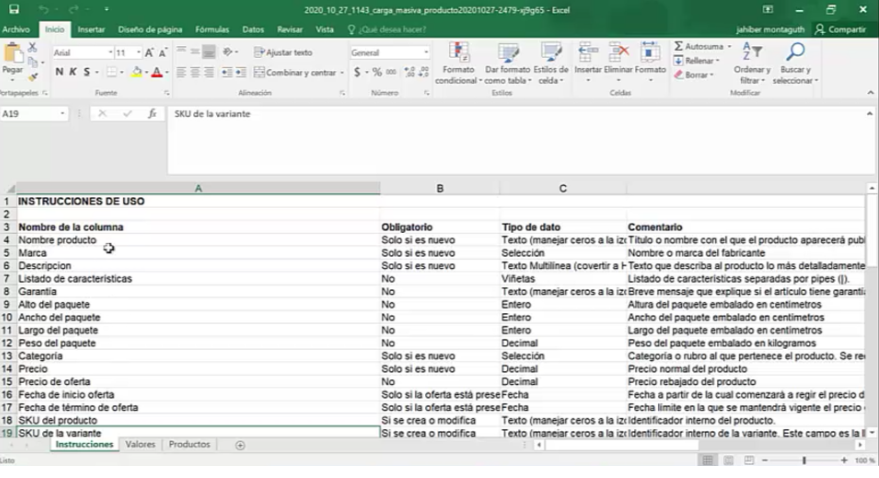Click the currency $ format icon

[x=357, y=72]
